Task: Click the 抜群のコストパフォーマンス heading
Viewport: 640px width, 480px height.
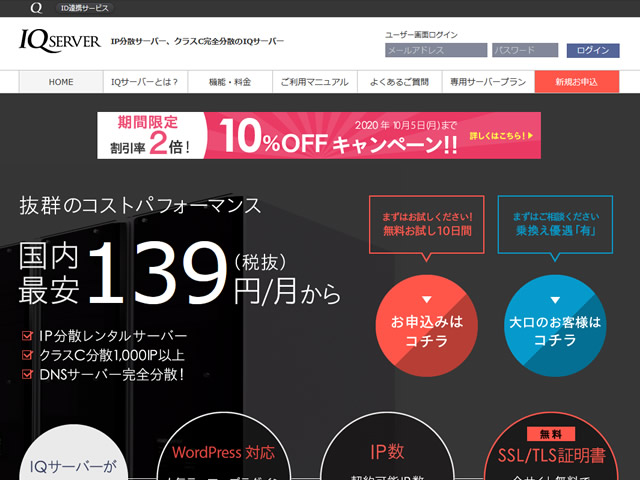Action: 140,205
